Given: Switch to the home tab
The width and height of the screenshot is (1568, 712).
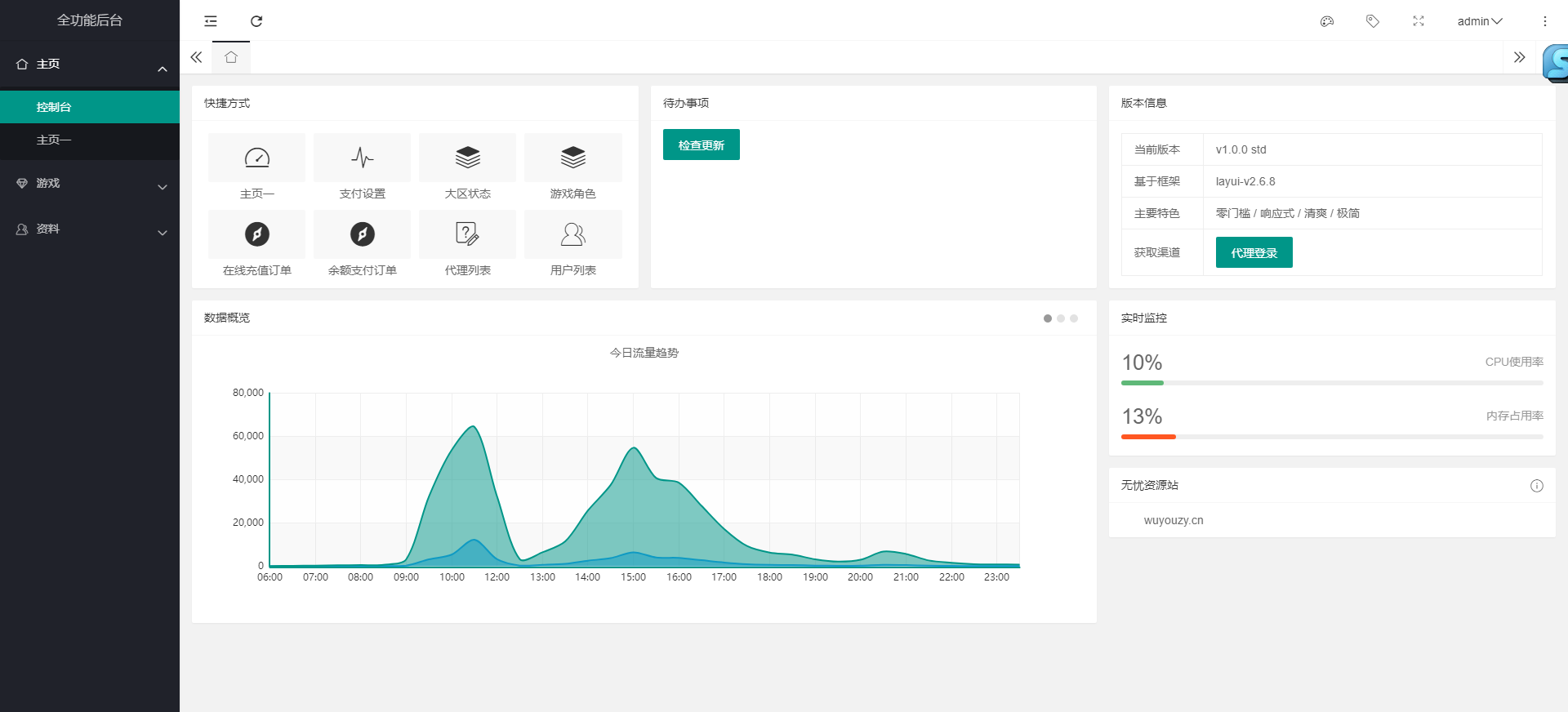Looking at the screenshot, I should point(231,57).
